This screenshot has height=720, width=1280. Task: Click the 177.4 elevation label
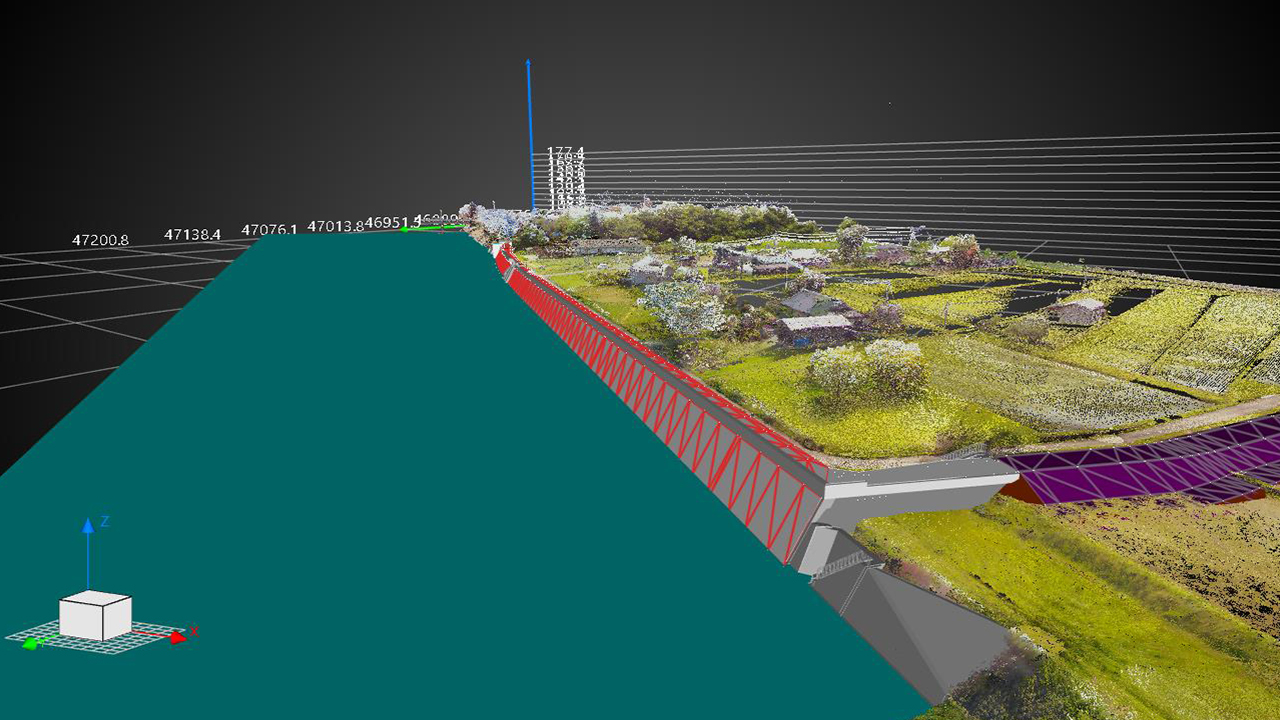[565, 152]
